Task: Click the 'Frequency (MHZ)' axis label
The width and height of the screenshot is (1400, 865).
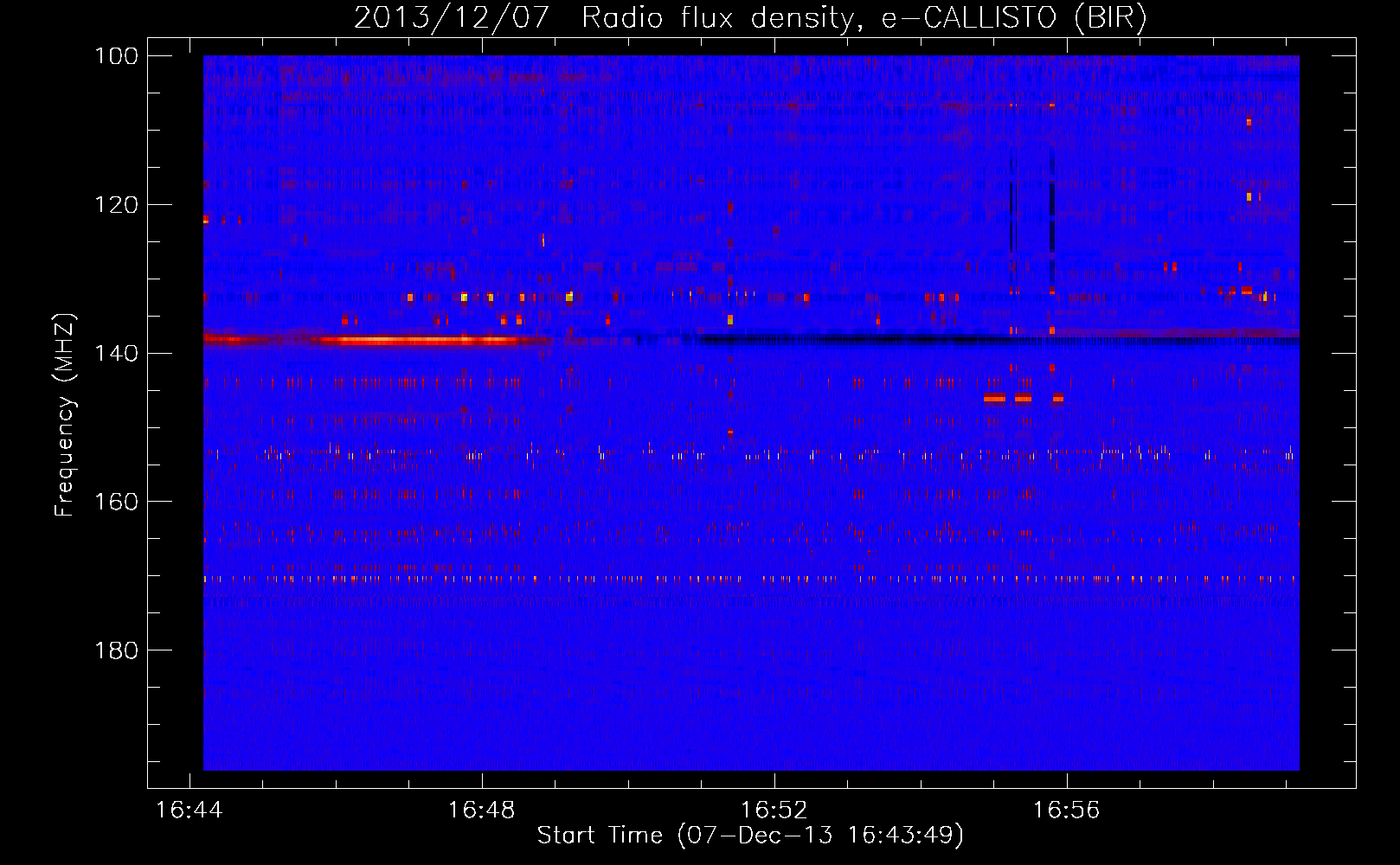Action: (x=65, y=415)
